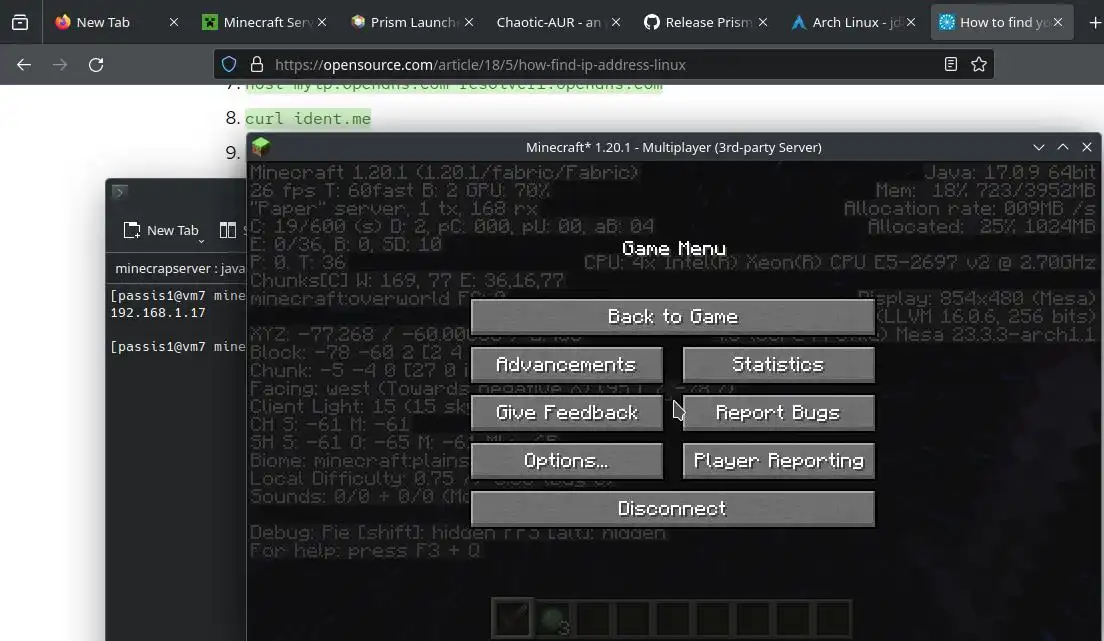This screenshot has height=641, width=1104.
Task: Select the minecrapserver : java terminal tab
Action: pos(180,268)
